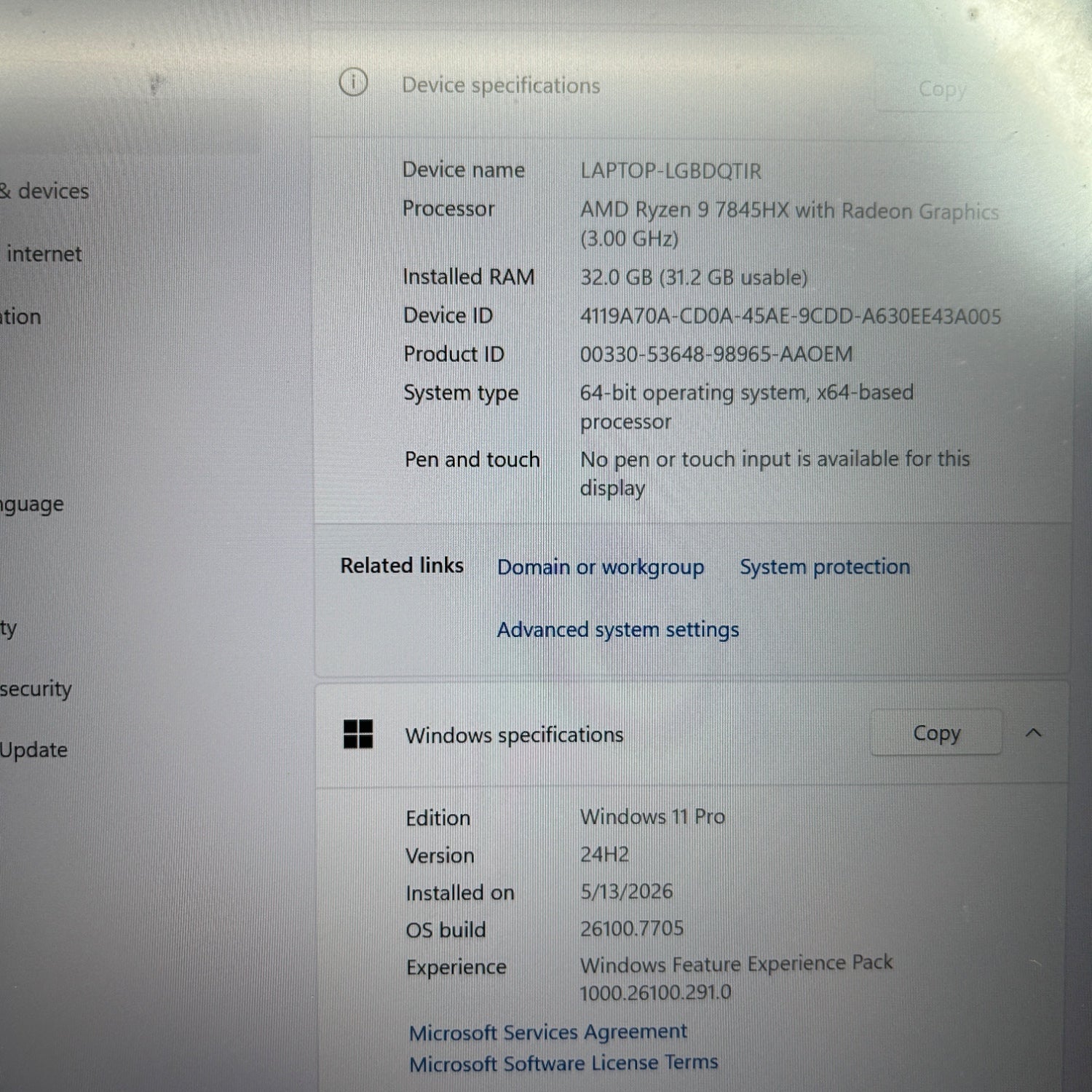Open Windows Update in sidebar
The image size is (1092, 1092).
coord(33,750)
